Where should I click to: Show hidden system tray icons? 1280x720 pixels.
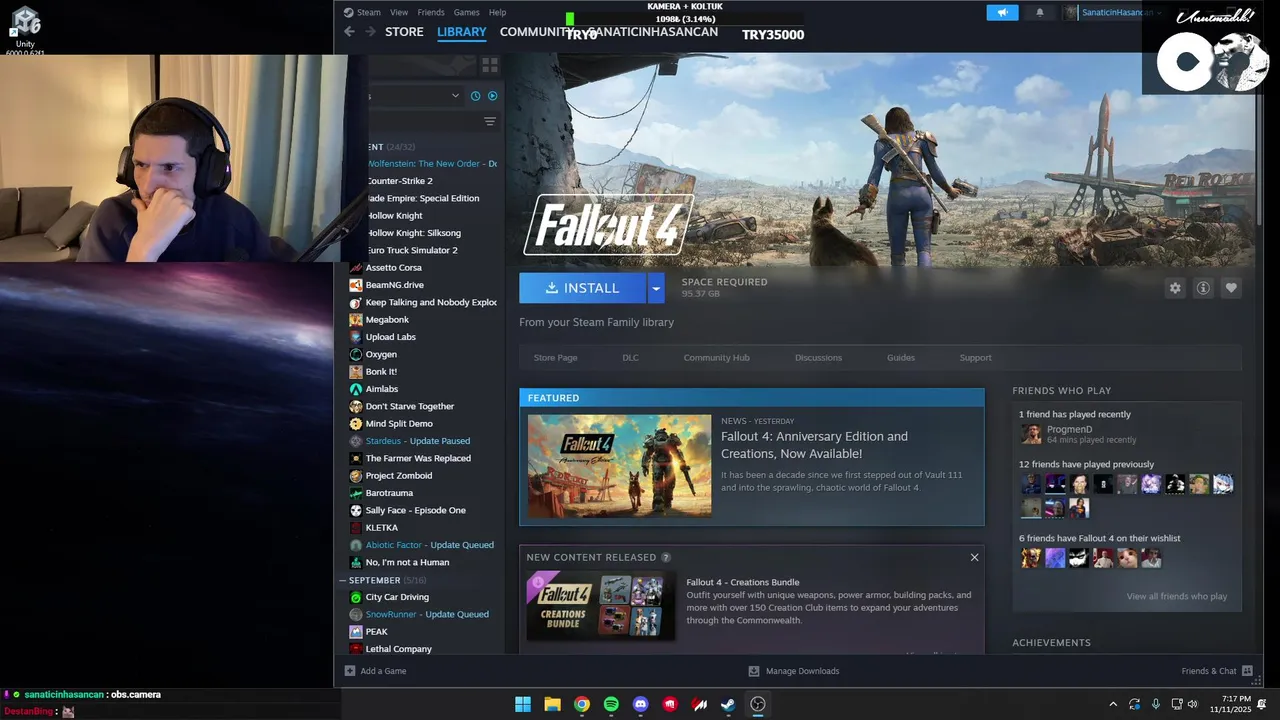[1113, 704]
